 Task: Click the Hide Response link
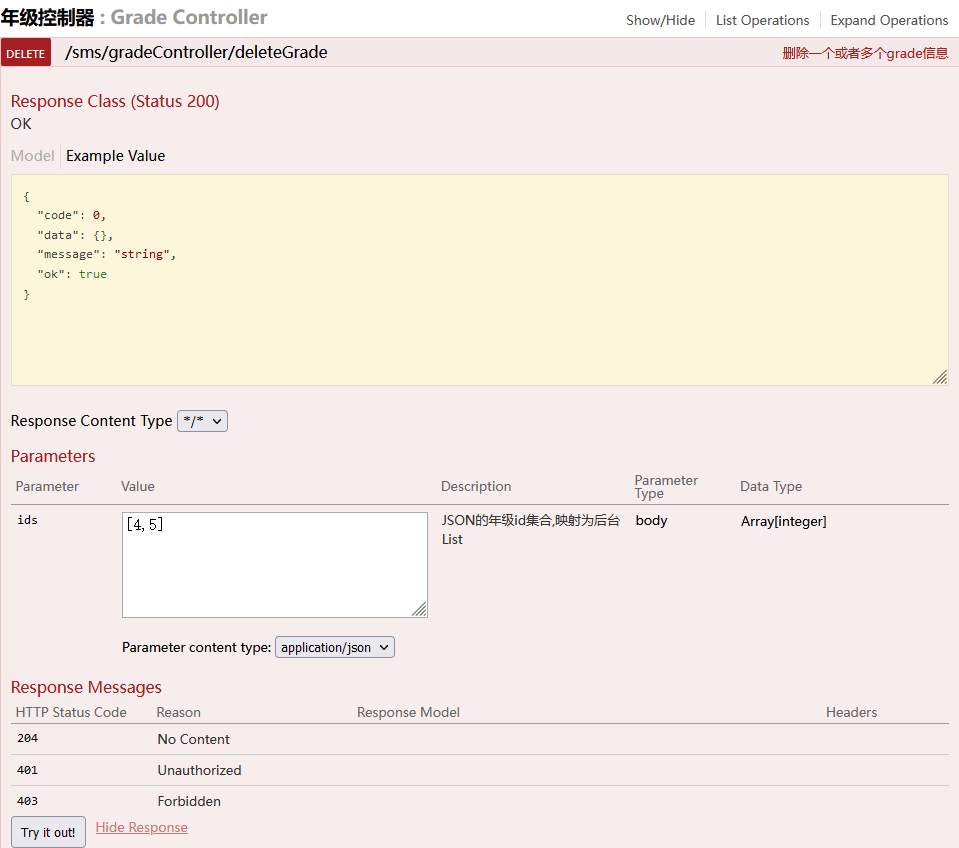[x=141, y=827]
